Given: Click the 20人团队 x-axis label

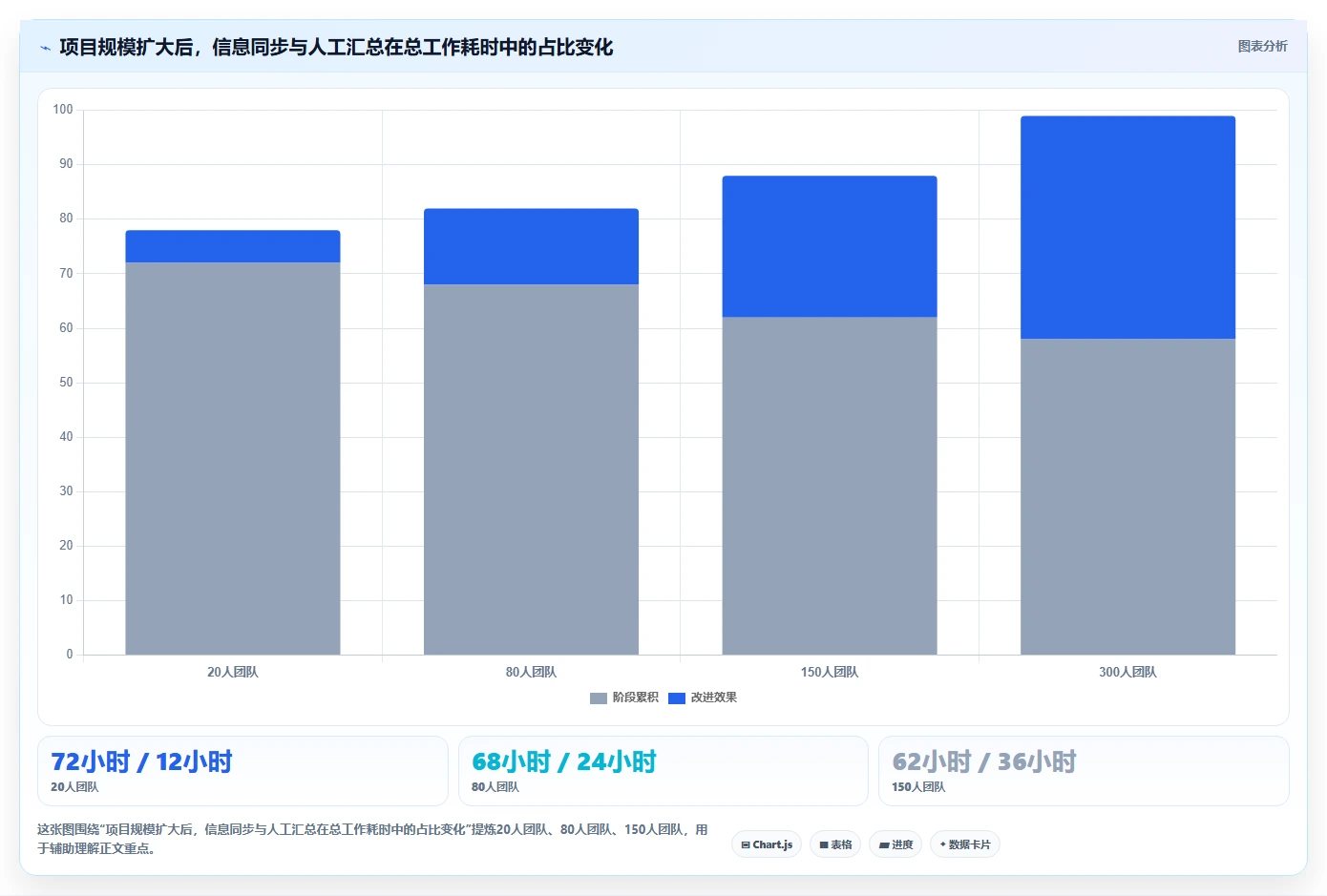Looking at the screenshot, I should coord(233,672).
